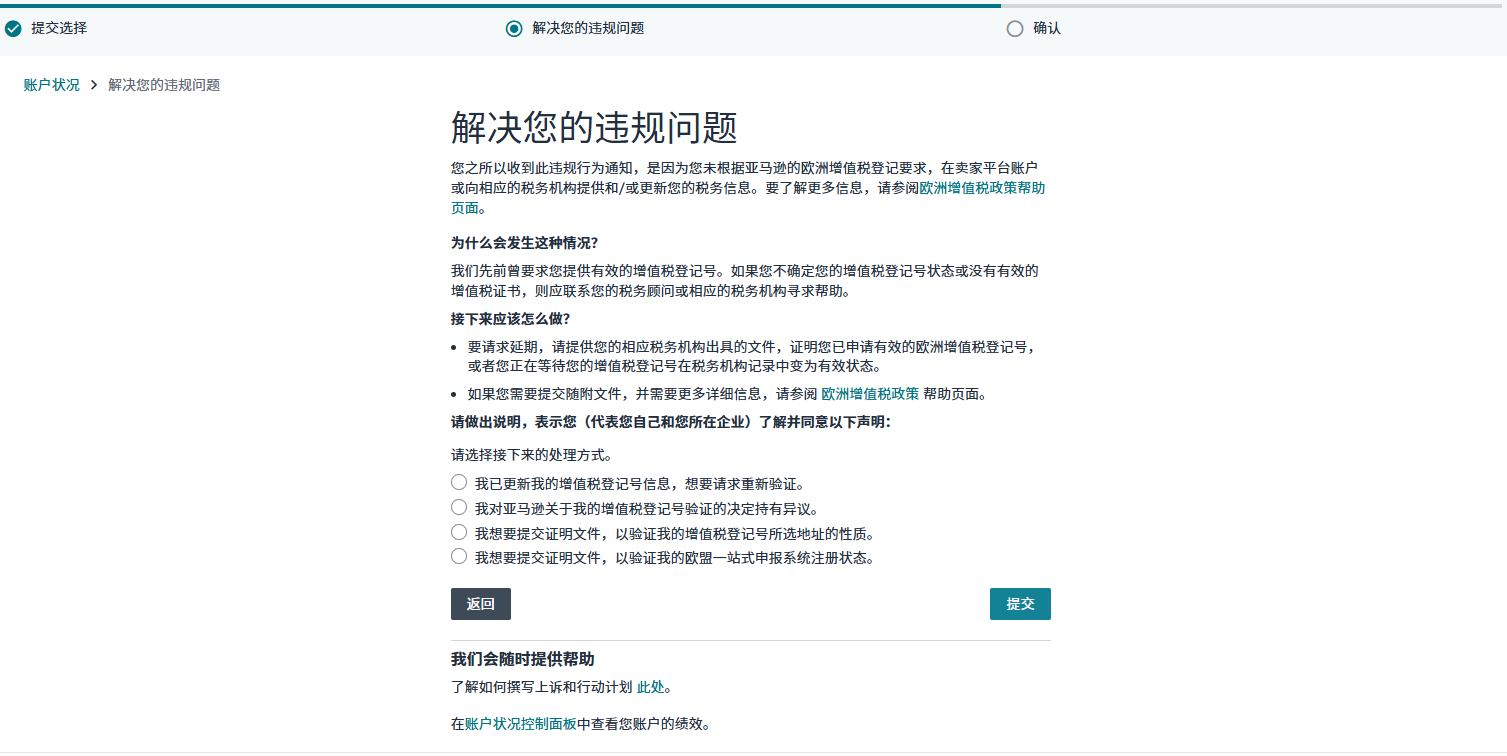This screenshot has height=756, width=1507.
Task: Click the active step circle for 解决您的违规问题
Action: [x=514, y=29]
